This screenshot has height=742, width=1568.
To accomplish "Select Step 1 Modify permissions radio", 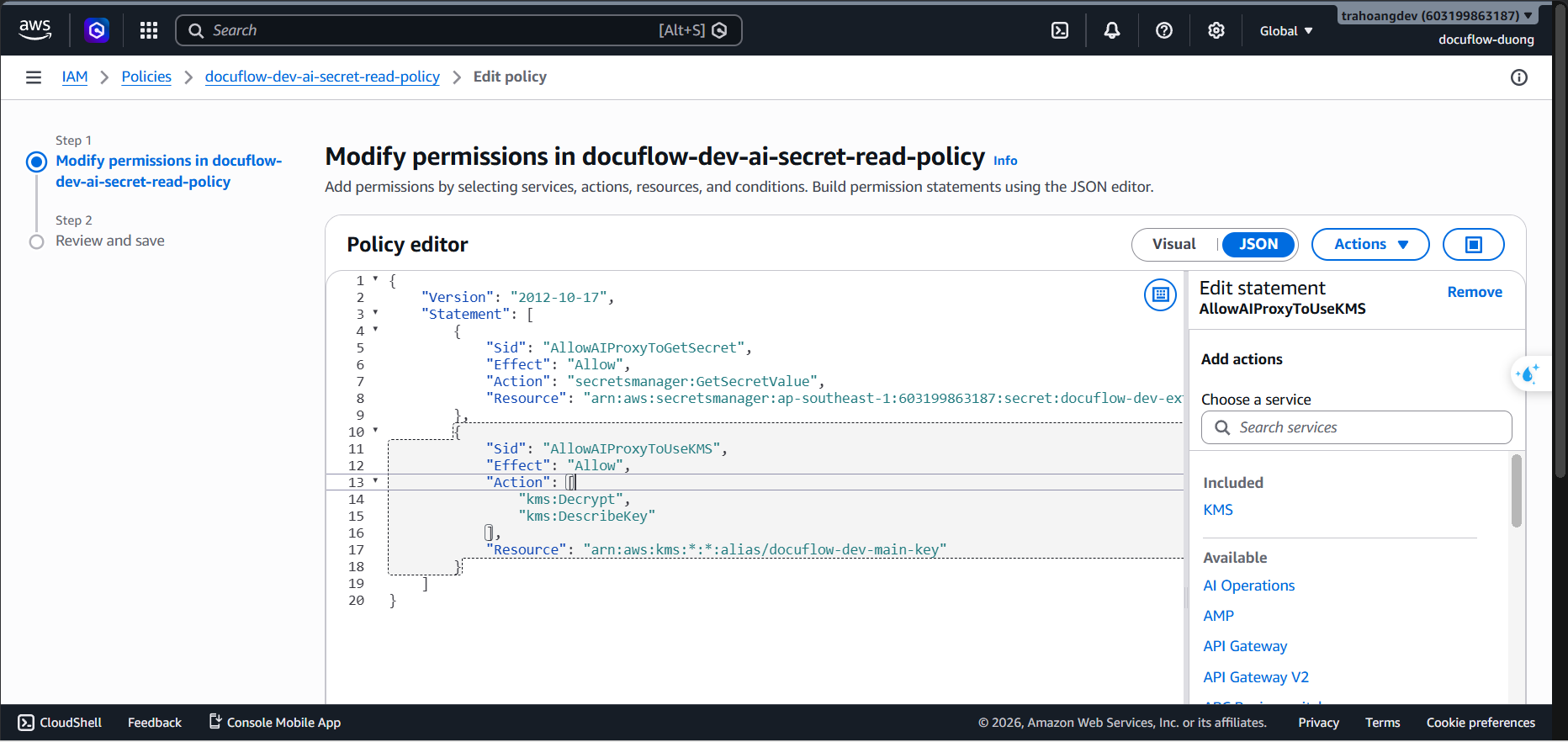I will [x=36, y=162].
